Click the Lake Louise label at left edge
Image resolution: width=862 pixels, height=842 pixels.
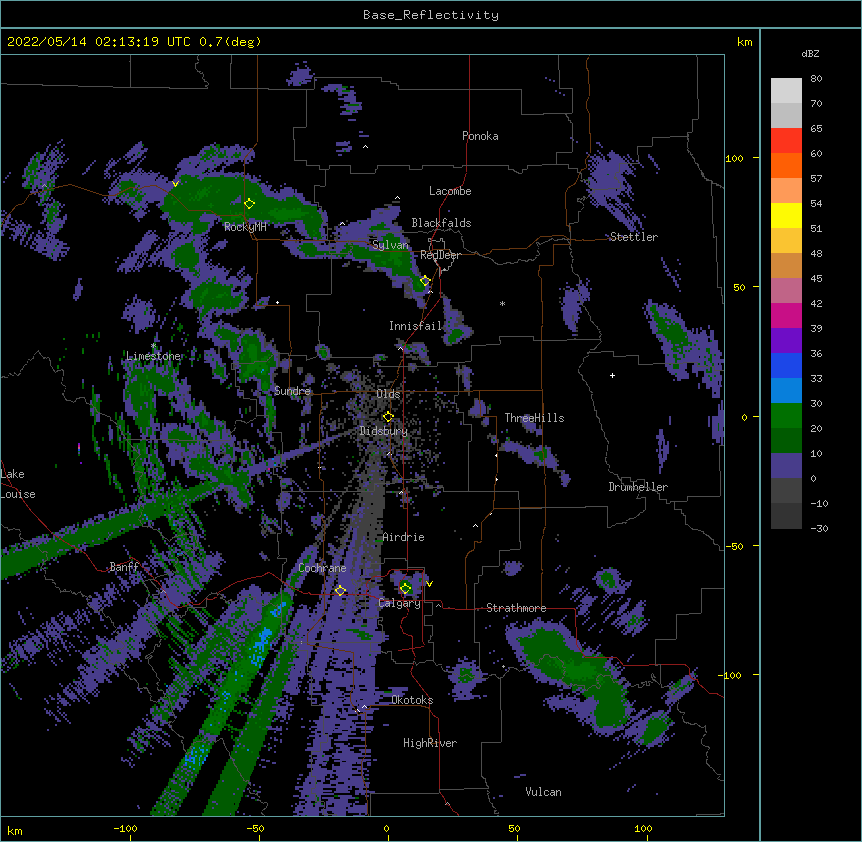[18, 484]
